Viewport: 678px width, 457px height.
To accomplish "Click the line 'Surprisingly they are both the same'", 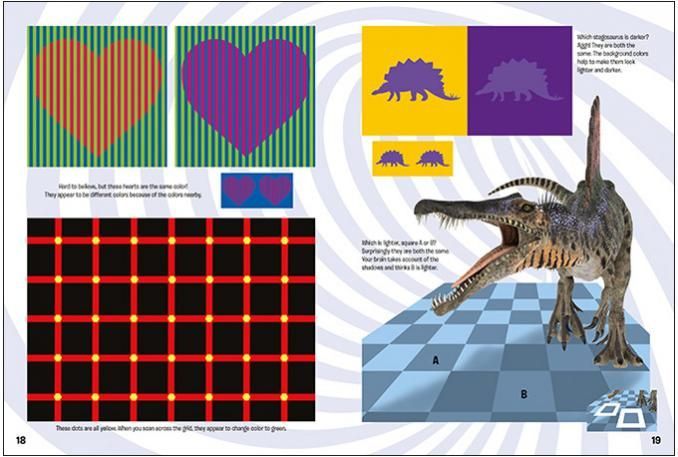I will [x=405, y=251].
